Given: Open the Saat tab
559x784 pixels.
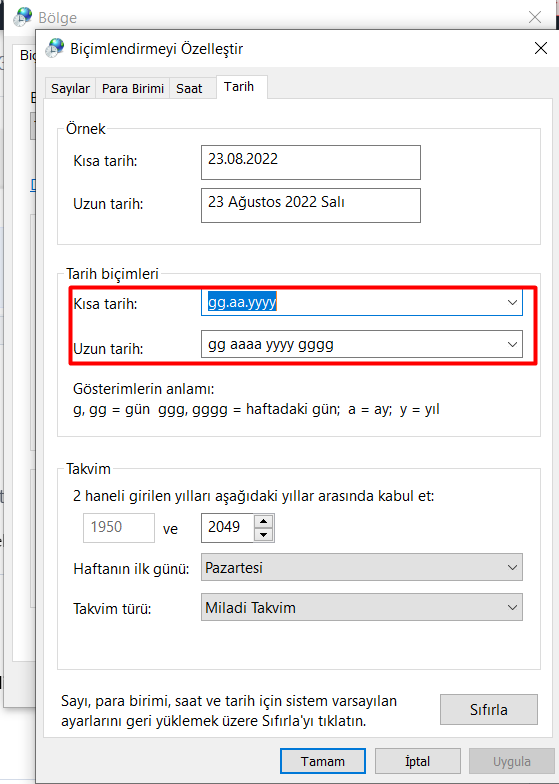Looking at the screenshot, I should tap(189, 88).
